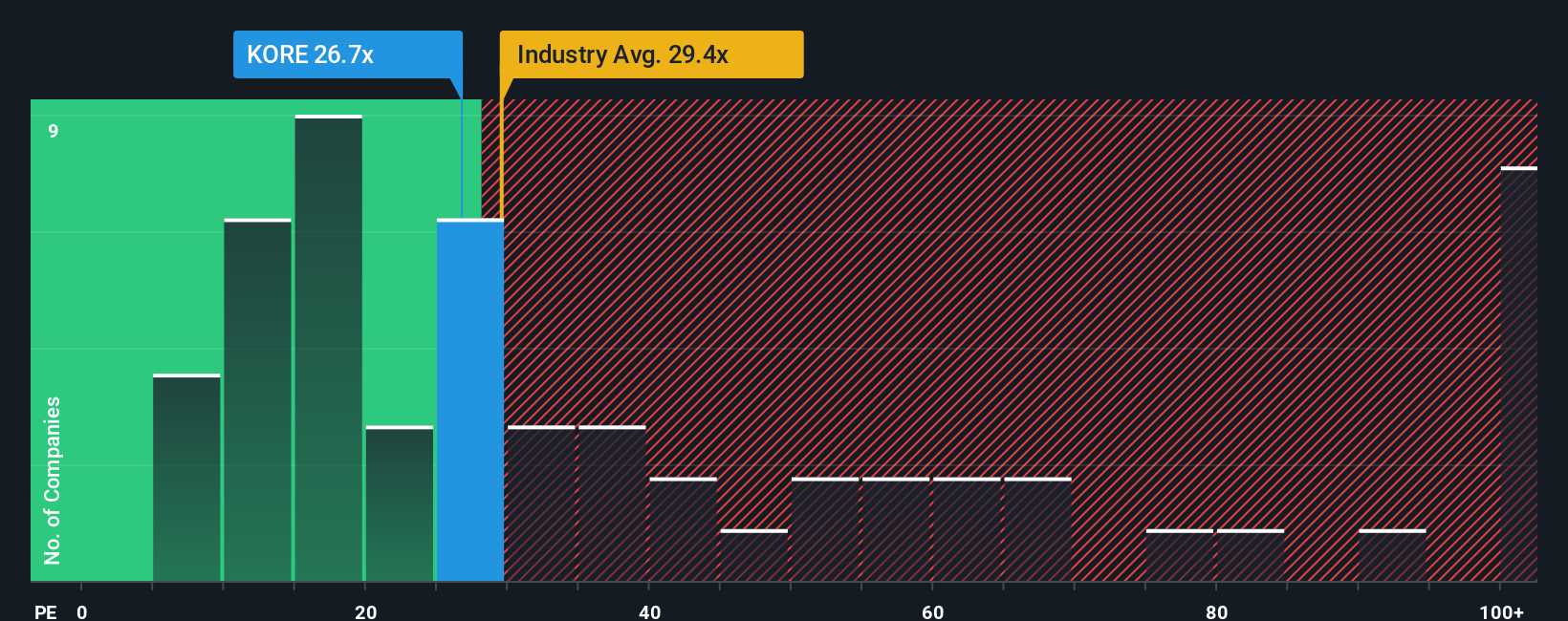Select the bar in the 5-10 PE range
The image size is (1568, 621).
click(186, 478)
